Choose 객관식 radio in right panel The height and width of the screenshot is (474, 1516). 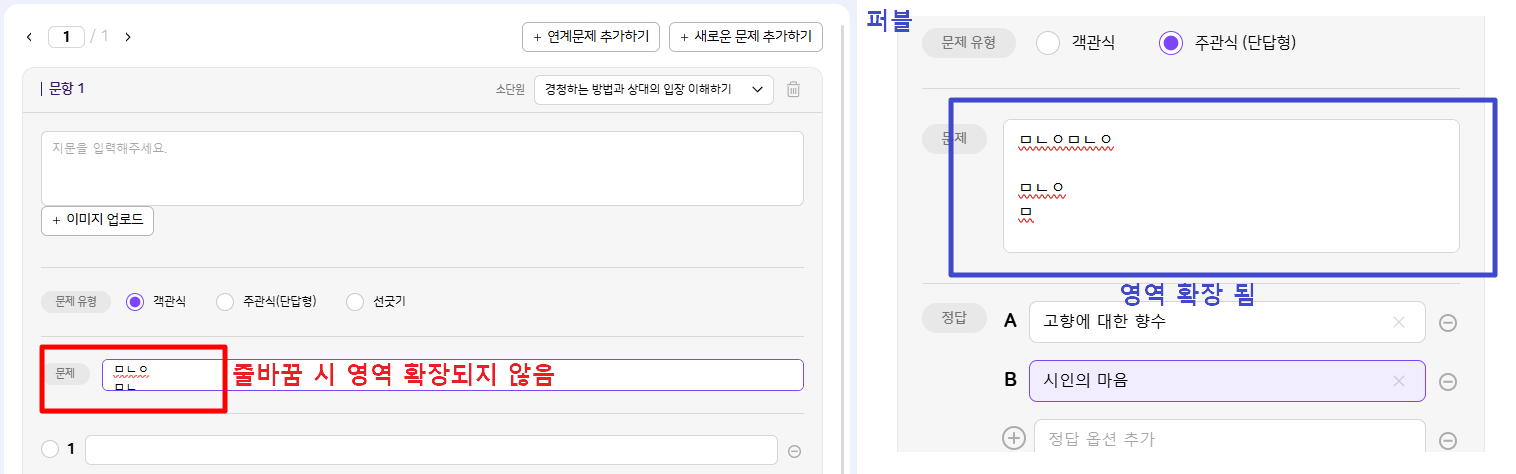[1048, 43]
